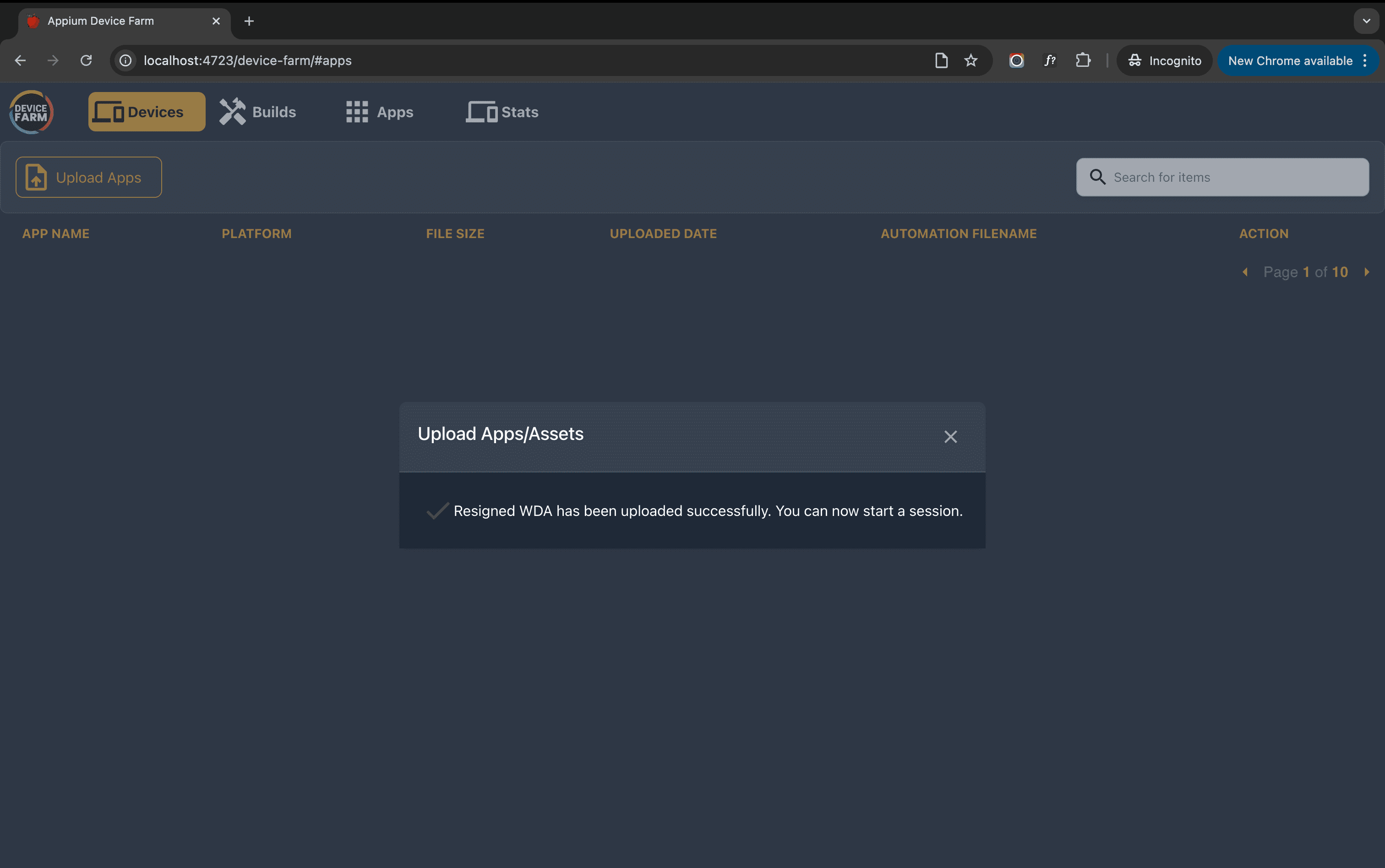The image size is (1385, 868).
Task: Go to next page arrow
Action: click(x=1367, y=272)
